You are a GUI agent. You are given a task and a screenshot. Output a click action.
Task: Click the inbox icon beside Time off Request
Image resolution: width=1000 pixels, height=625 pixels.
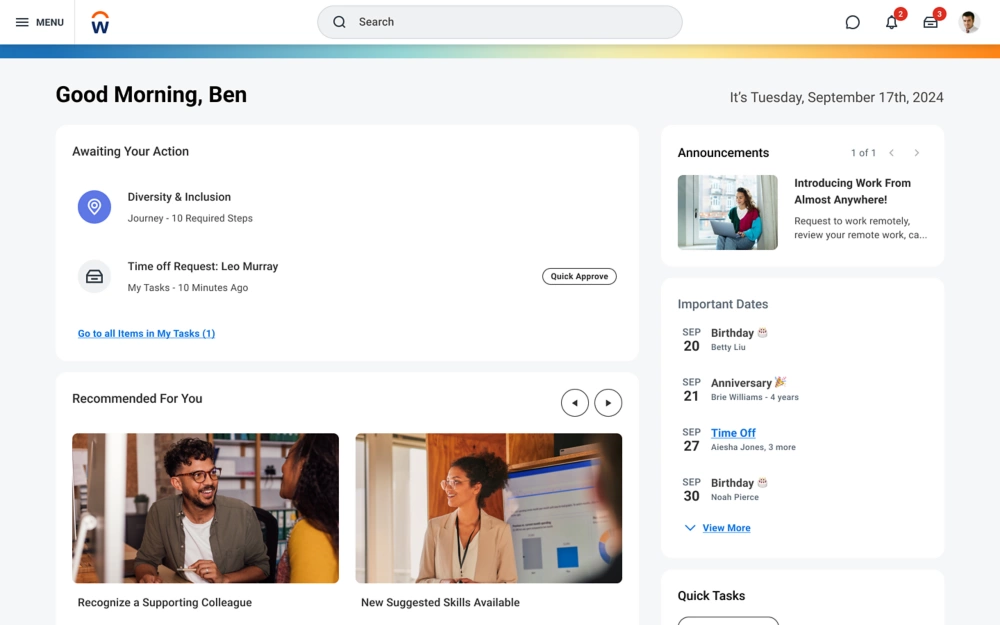point(94,276)
